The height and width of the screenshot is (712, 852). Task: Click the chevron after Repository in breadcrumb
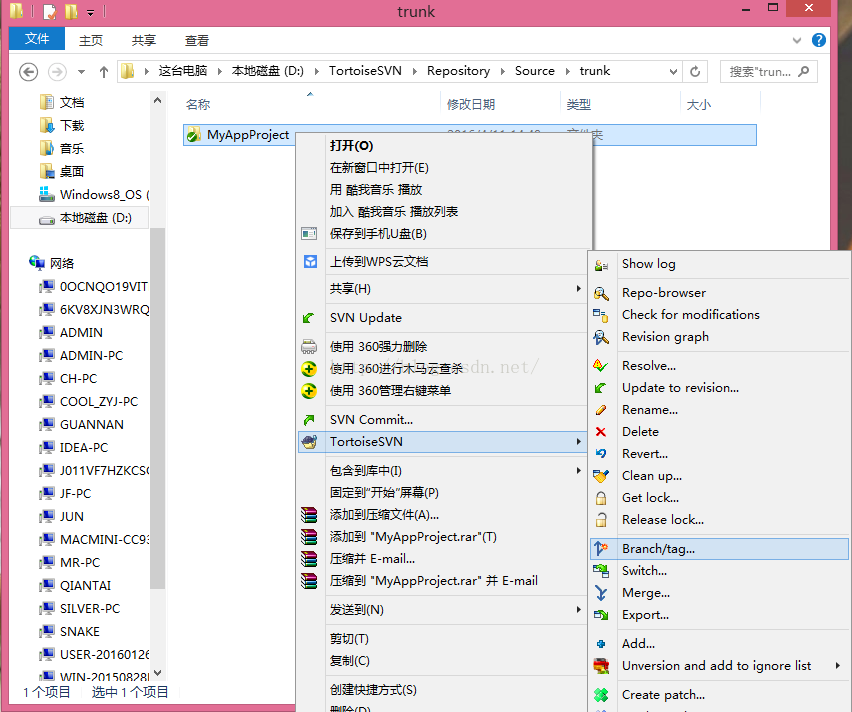pos(503,71)
